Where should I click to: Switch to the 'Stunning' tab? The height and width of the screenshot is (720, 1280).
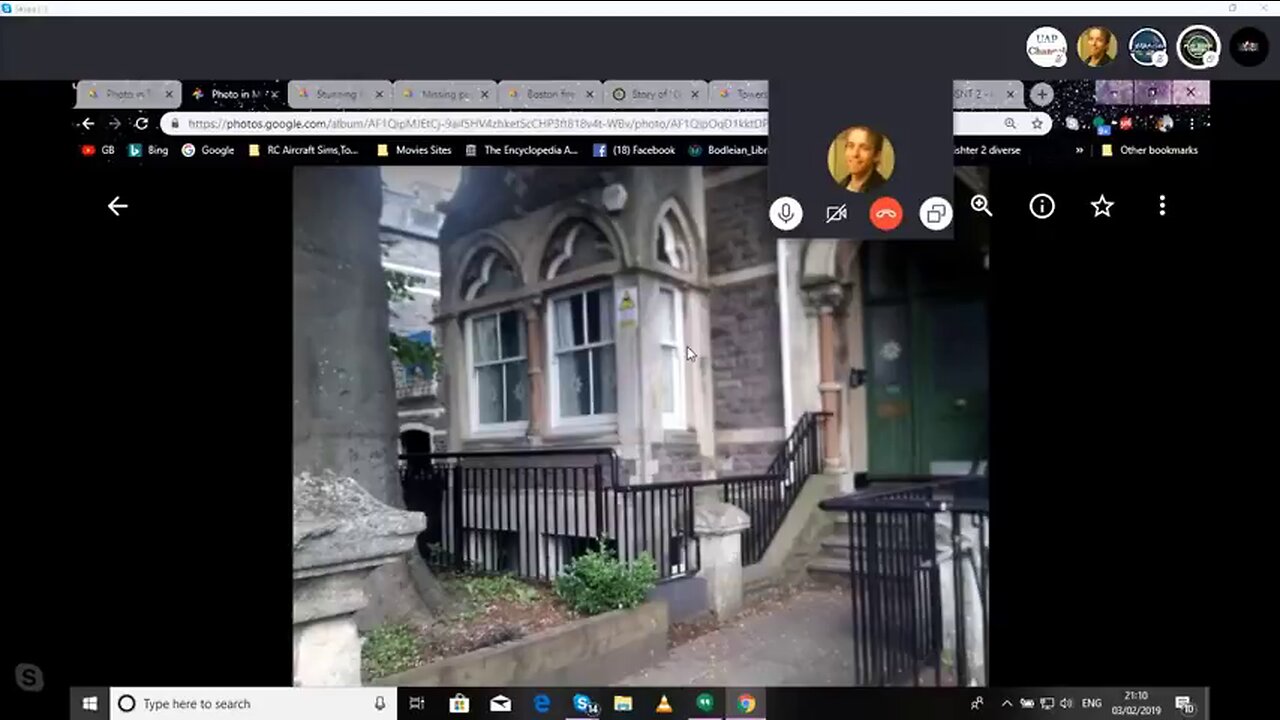click(x=340, y=94)
